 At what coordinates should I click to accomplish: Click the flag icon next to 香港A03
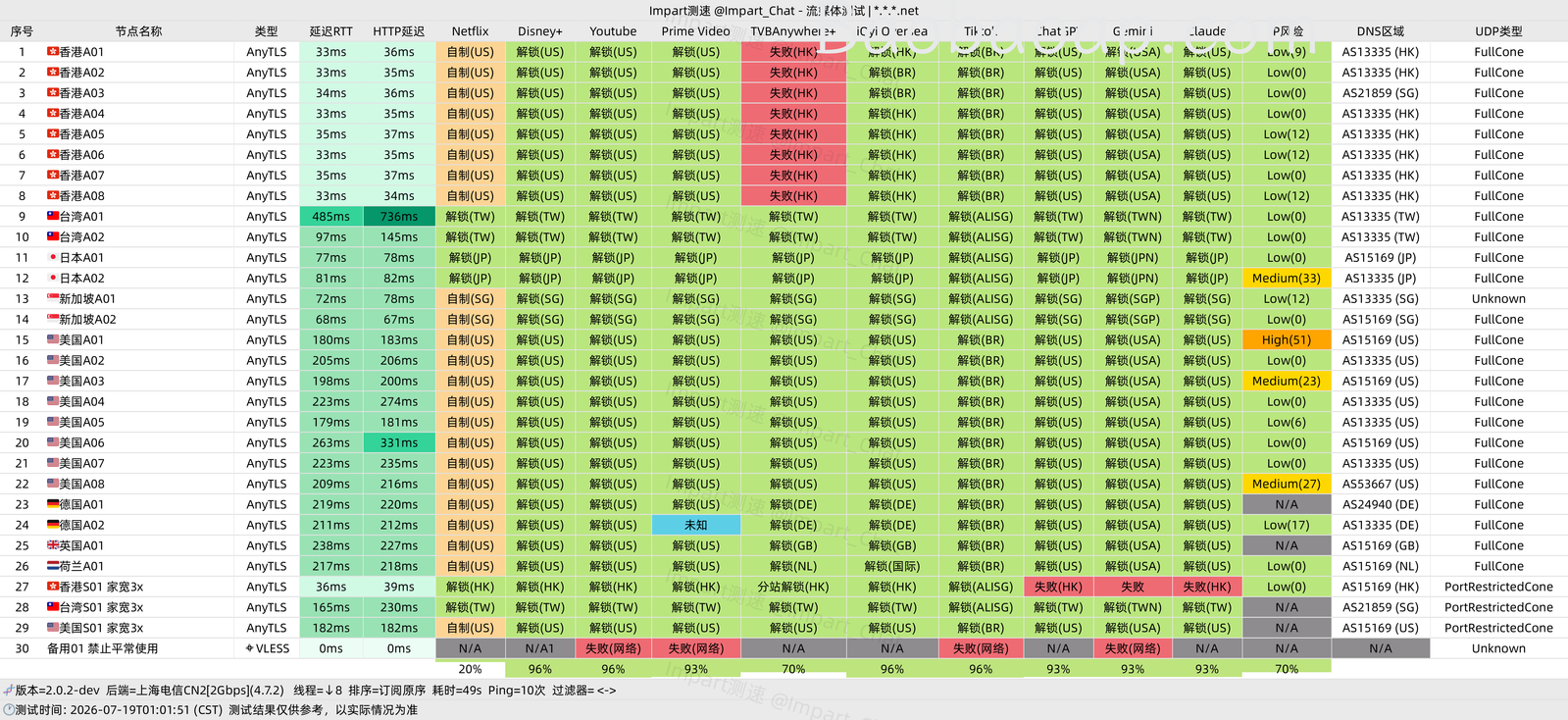click(x=53, y=93)
